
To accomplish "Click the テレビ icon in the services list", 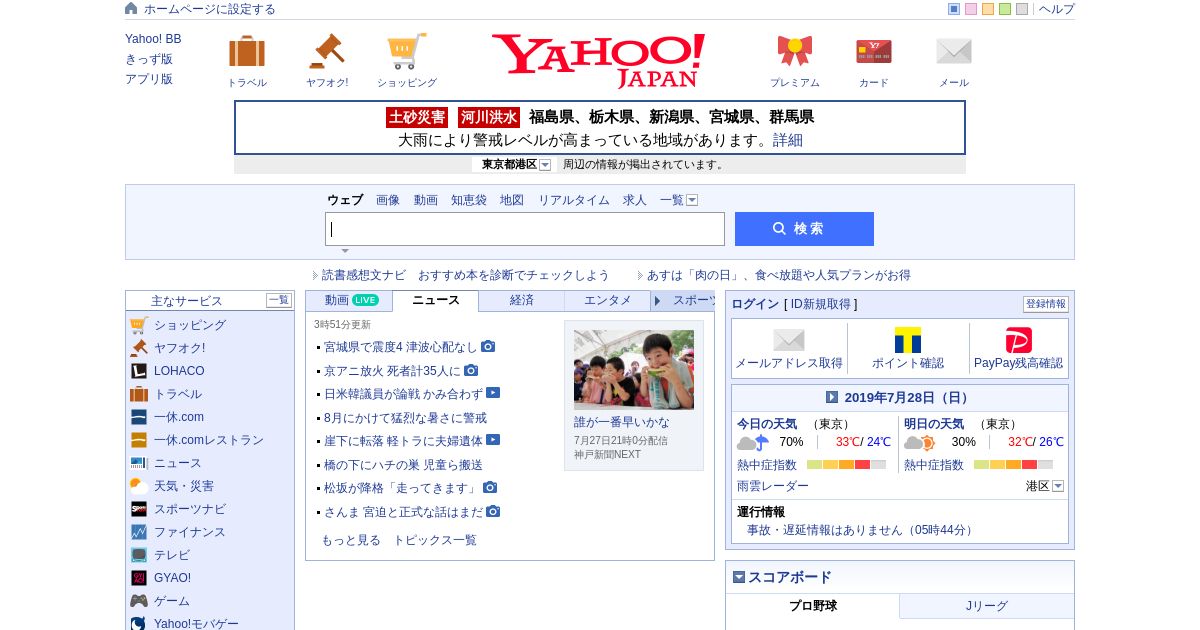I will tap(139, 555).
